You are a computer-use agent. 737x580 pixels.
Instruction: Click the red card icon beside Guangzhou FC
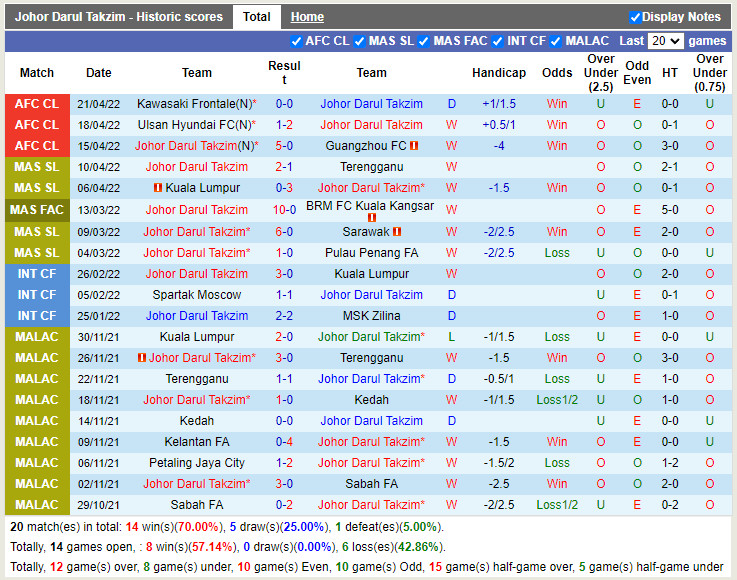(x=414, y=146)
